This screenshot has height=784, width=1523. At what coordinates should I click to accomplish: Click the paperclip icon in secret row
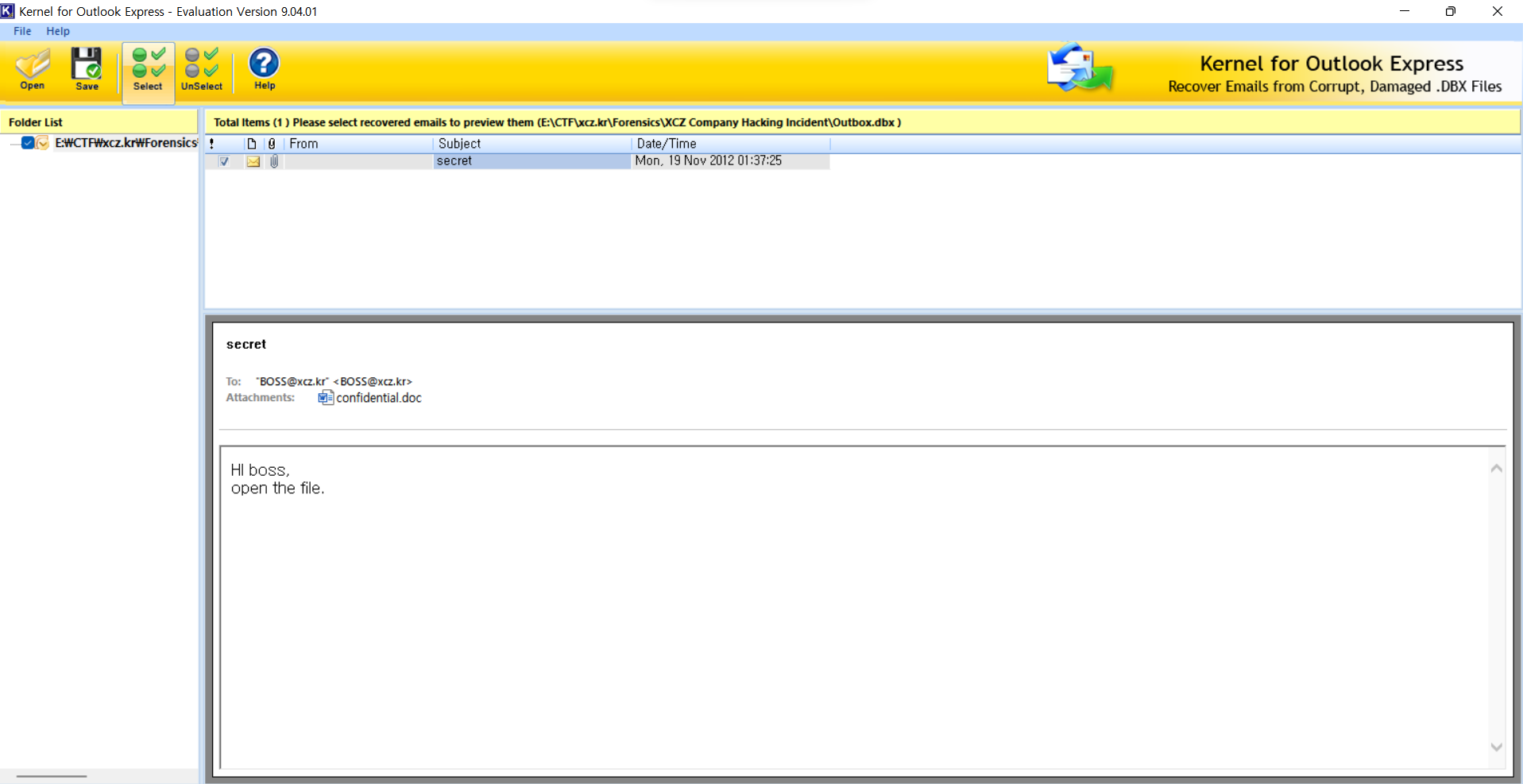click(x=274, y=161)
